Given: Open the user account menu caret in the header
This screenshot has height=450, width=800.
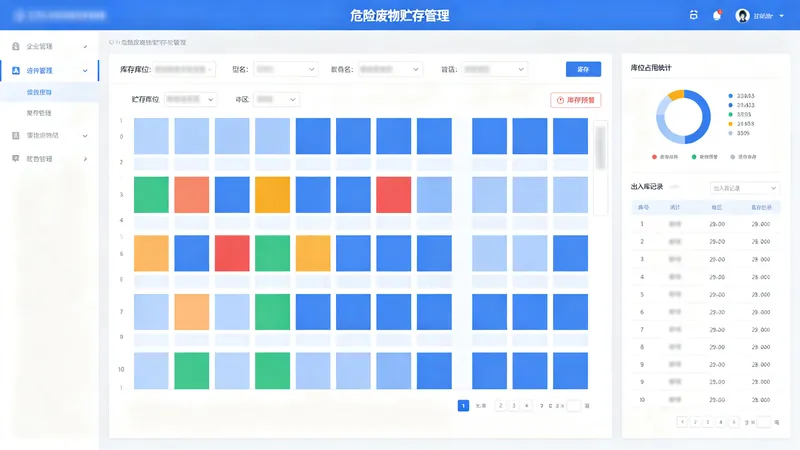Looking at the screenshot, I should (782, 16).
